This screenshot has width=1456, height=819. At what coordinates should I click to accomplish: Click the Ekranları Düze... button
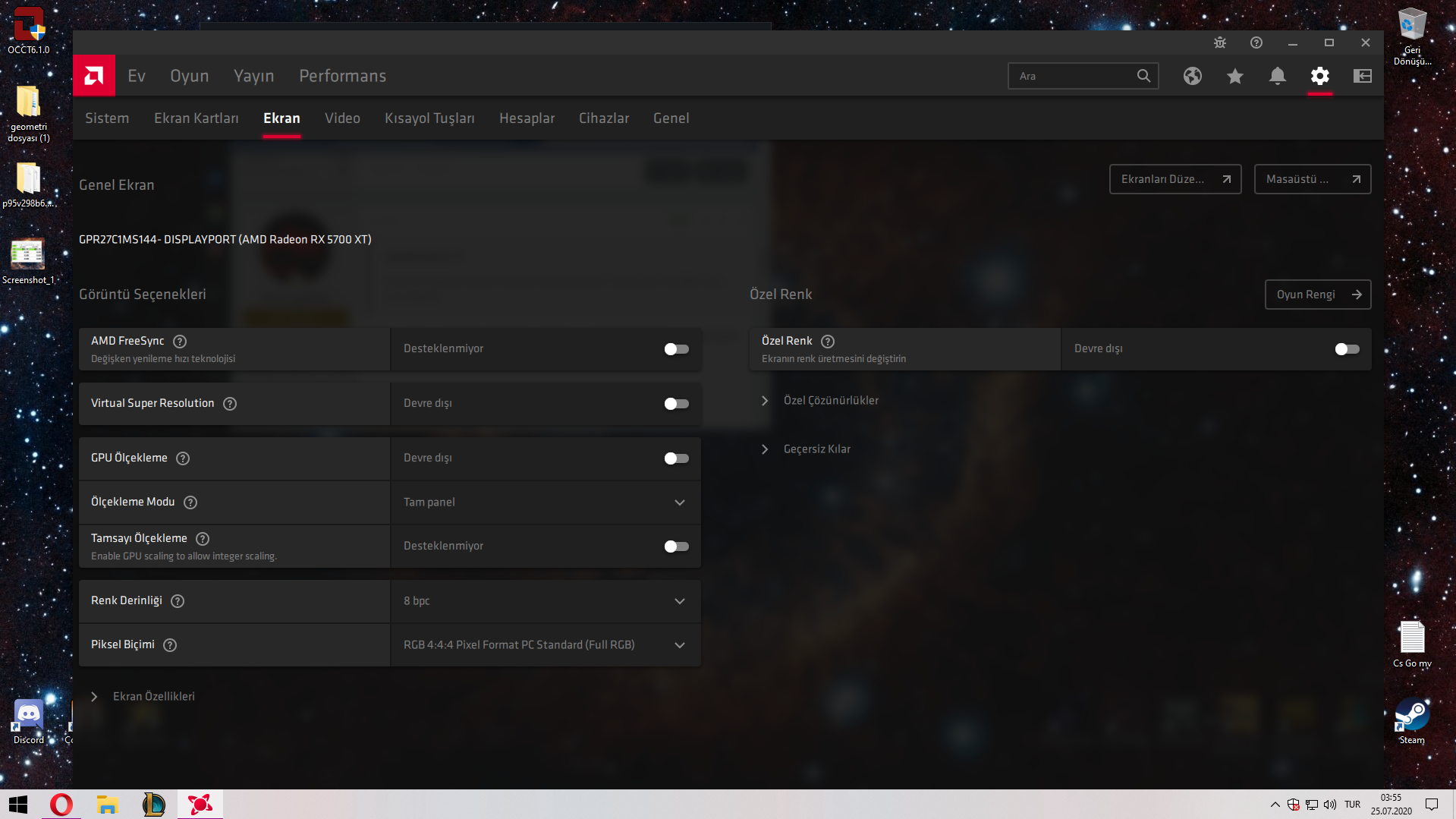[1175, 179]
